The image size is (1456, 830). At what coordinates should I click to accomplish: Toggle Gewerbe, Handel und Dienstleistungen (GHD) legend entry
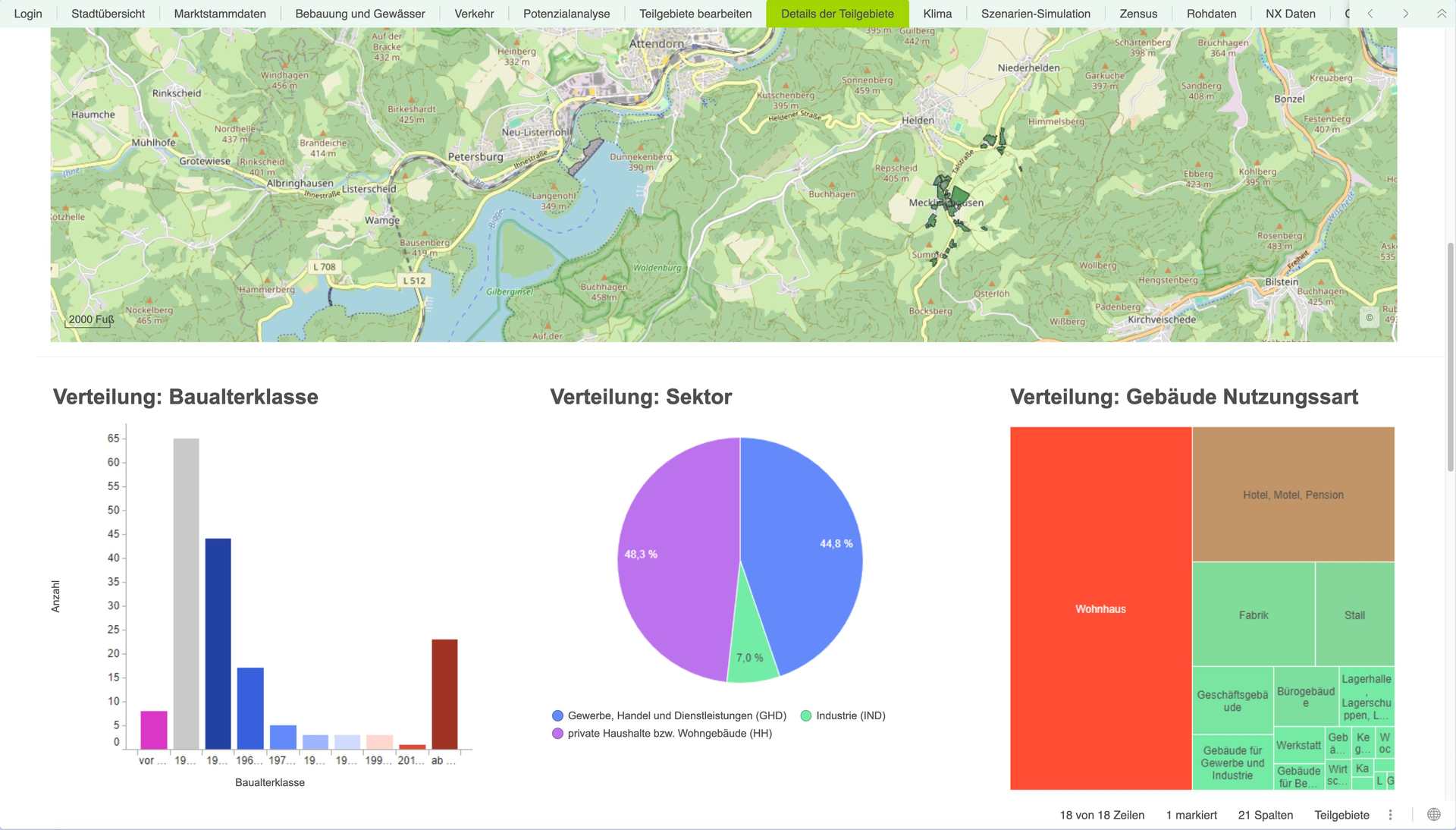670,715
